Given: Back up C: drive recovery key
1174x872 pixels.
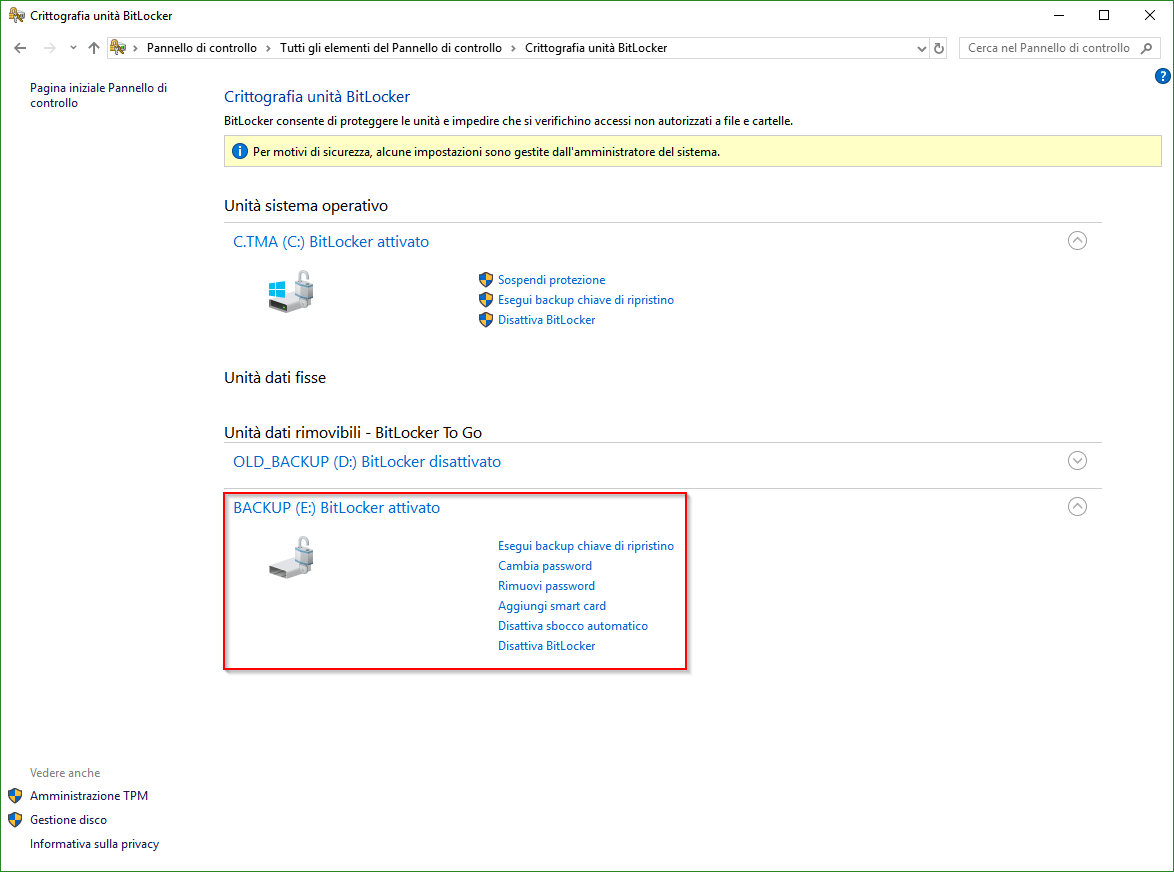Looking at the screenshot, I should (586, 299).
